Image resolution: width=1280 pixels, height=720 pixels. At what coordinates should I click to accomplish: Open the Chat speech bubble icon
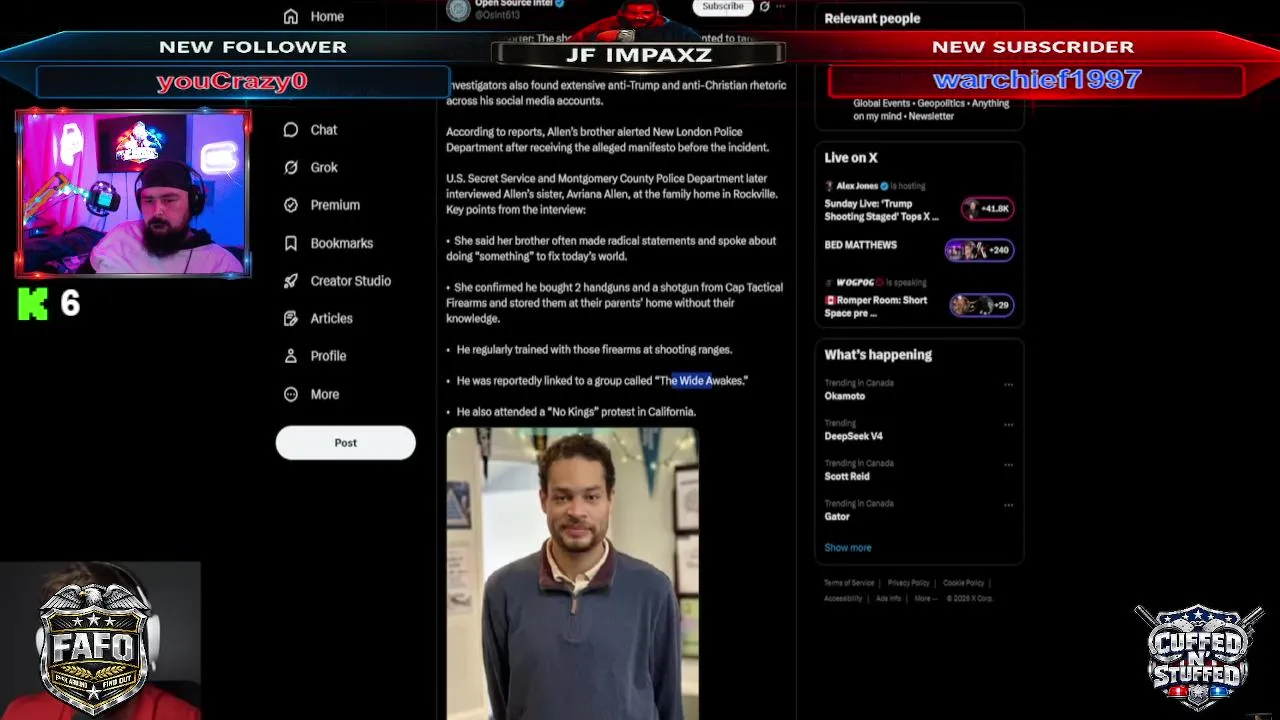[291, 130]
